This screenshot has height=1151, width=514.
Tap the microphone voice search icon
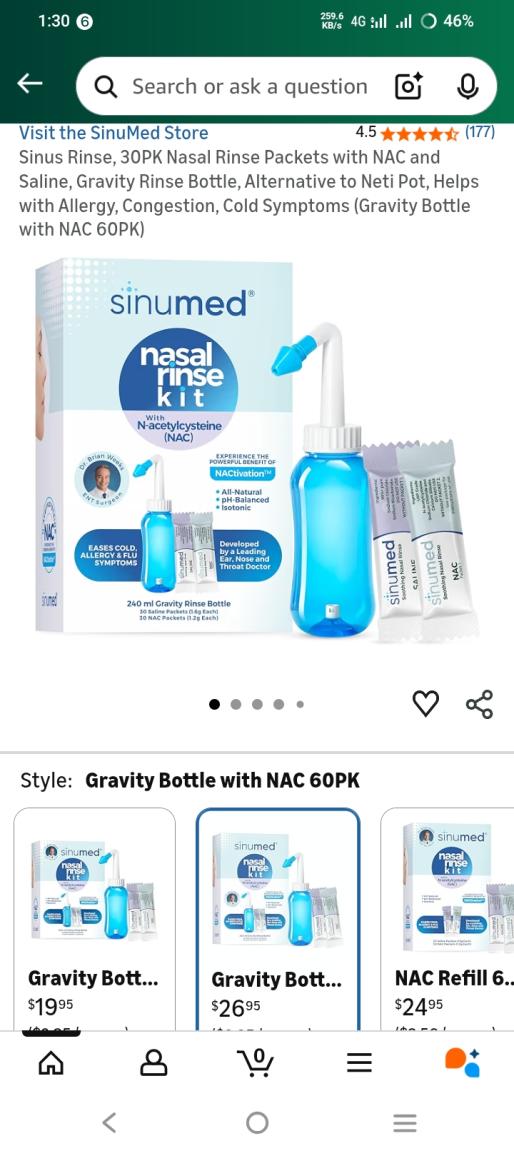tap(467, 87)
